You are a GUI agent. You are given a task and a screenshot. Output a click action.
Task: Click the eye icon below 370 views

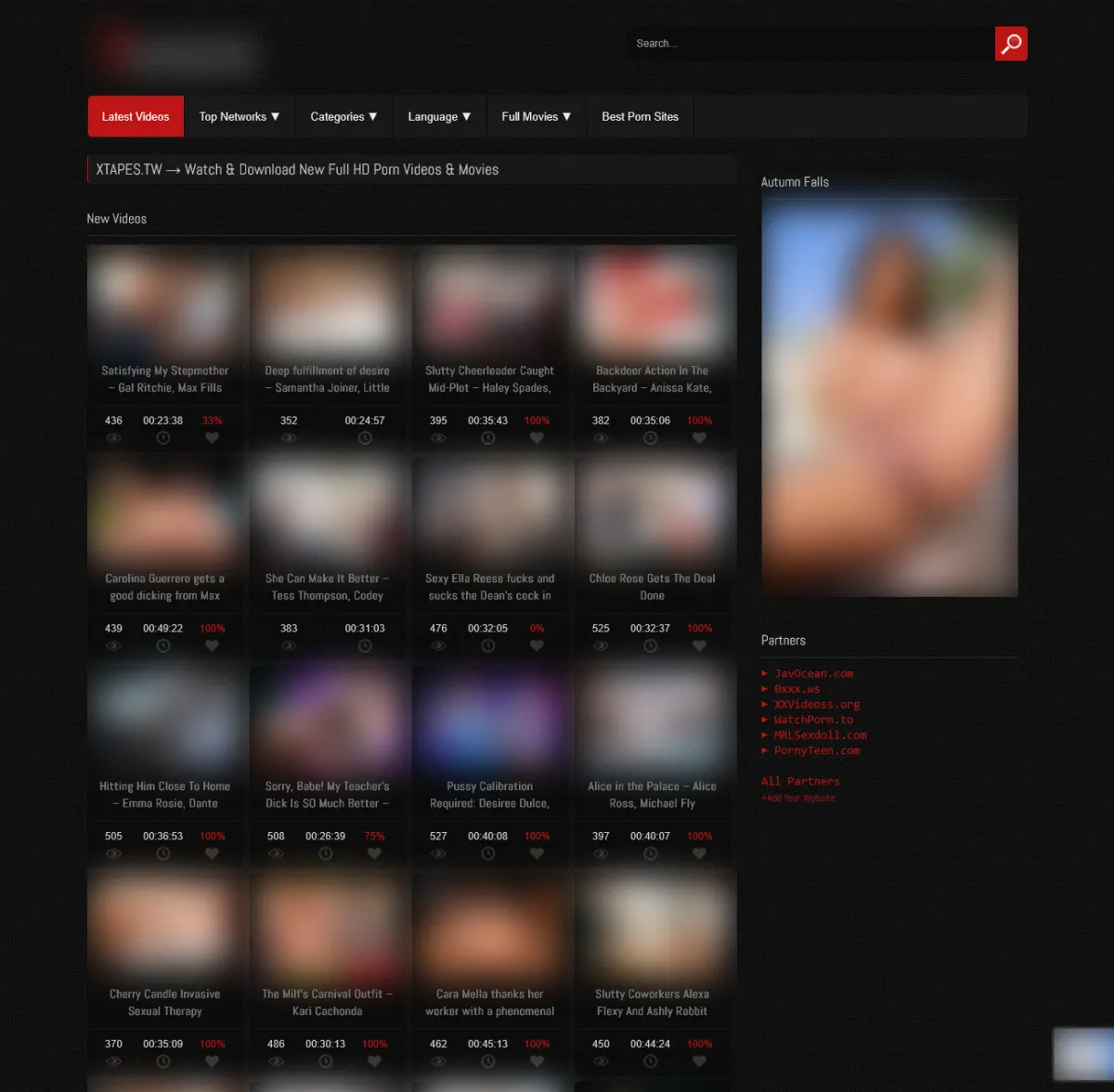coord(113,1061)
